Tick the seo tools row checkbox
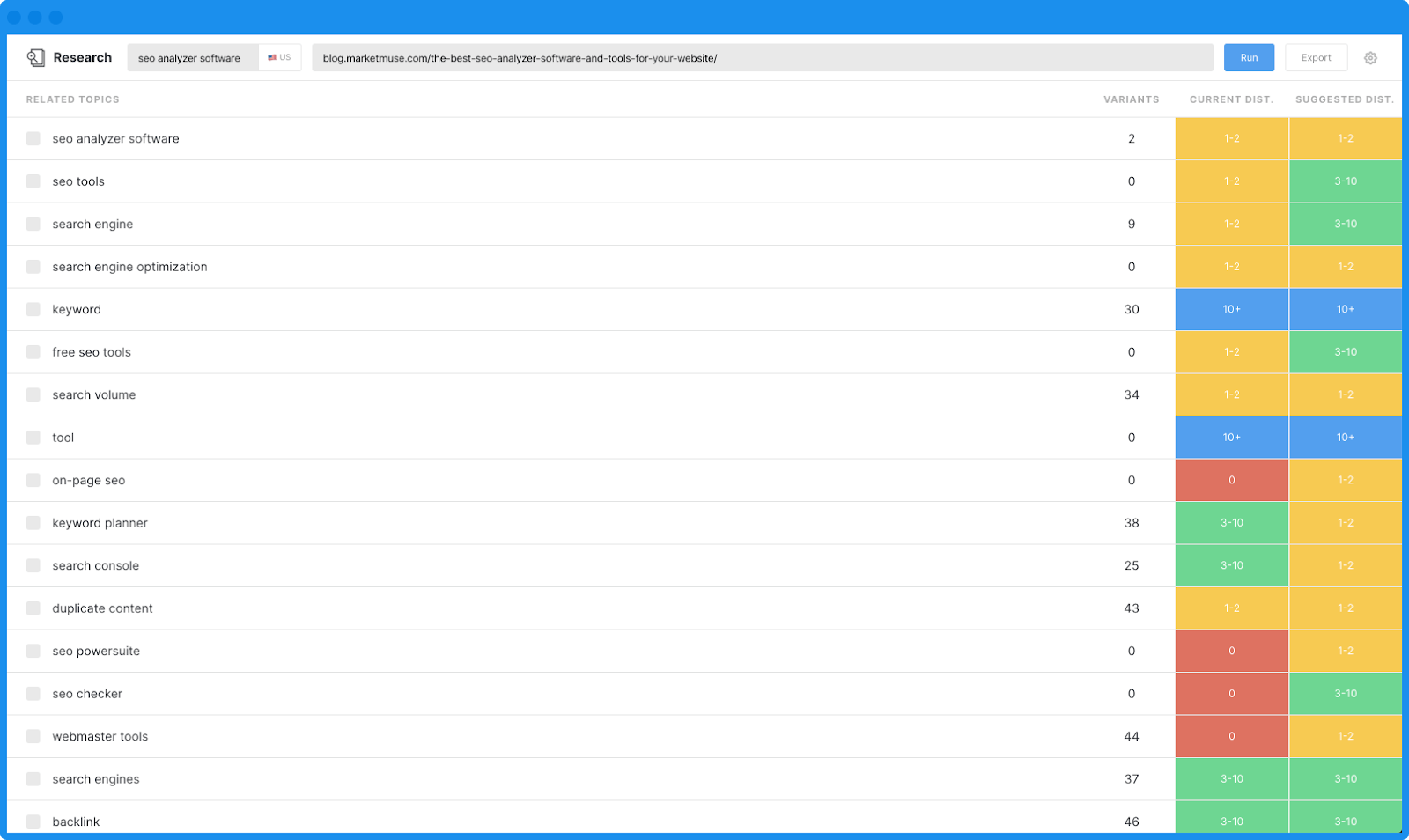 33,181
